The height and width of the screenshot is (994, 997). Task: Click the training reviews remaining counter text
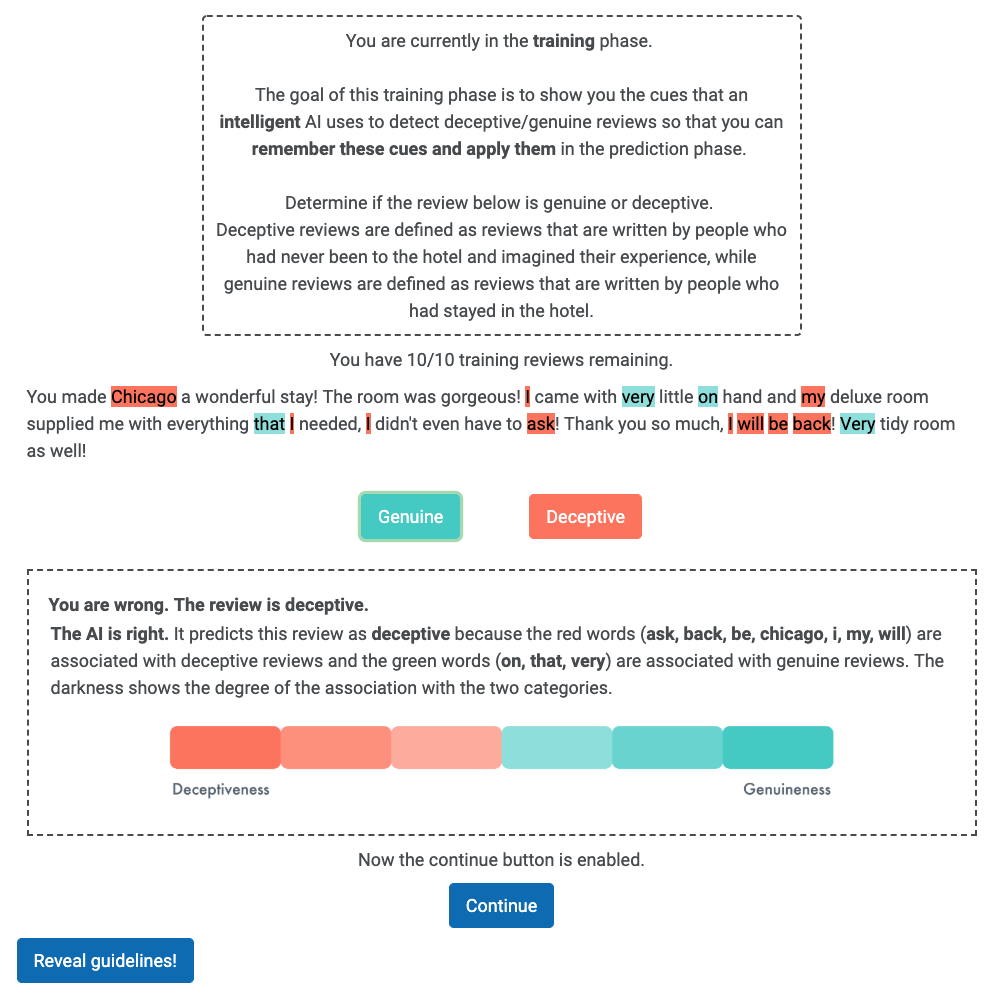[x=501, y=359]
